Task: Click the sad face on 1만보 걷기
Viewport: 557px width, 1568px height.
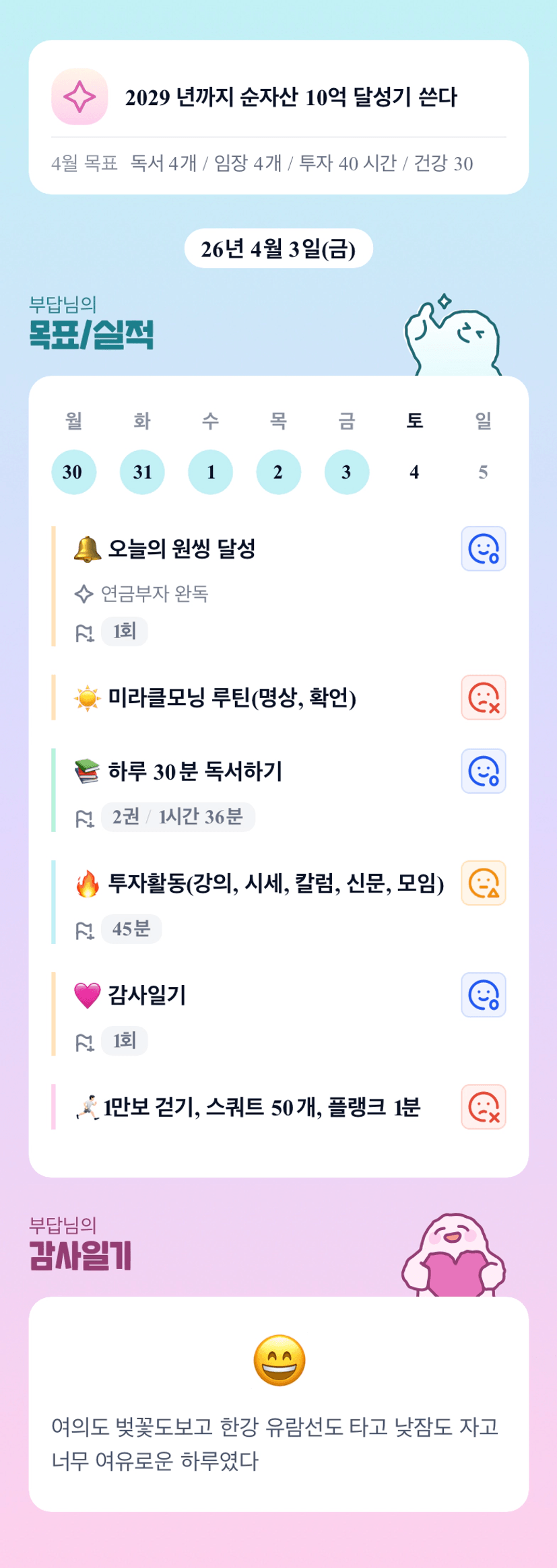Action: [483, 1107]
